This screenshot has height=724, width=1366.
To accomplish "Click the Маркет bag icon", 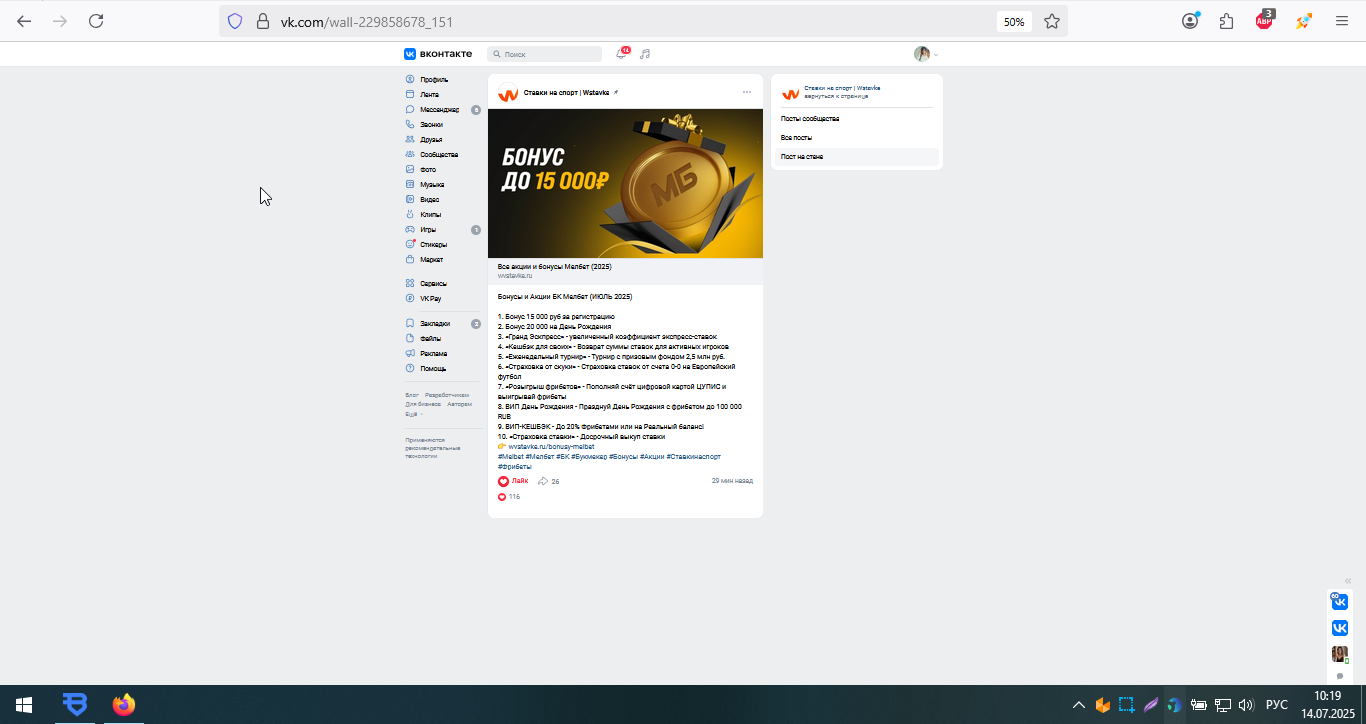I will (x=410, y=259).
